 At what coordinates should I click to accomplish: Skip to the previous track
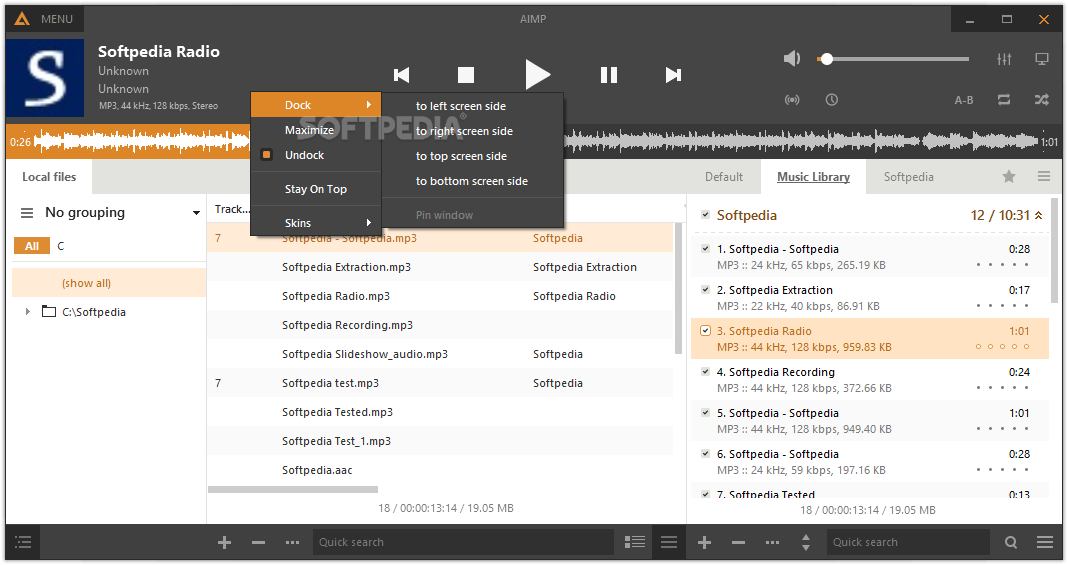(x=401, y=75)
